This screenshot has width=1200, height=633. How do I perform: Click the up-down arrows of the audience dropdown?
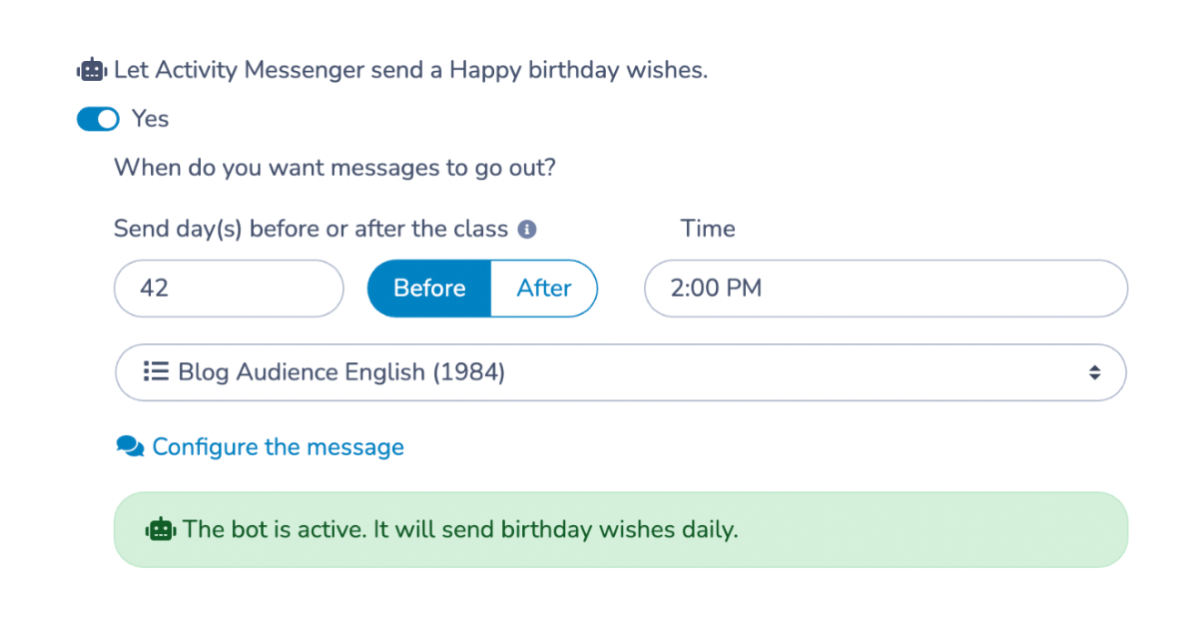(1095, 372)
